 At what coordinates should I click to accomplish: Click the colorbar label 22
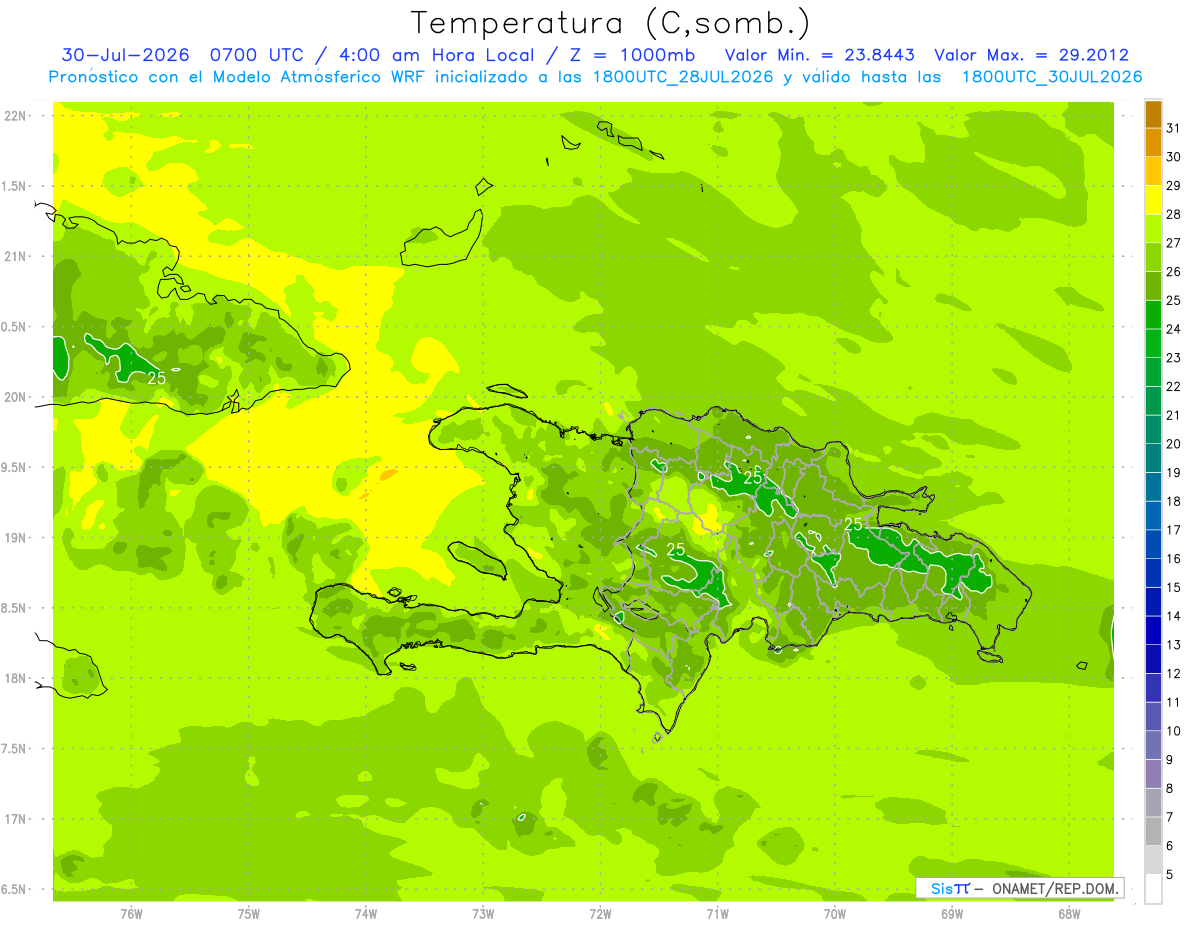pos(1174,387)
